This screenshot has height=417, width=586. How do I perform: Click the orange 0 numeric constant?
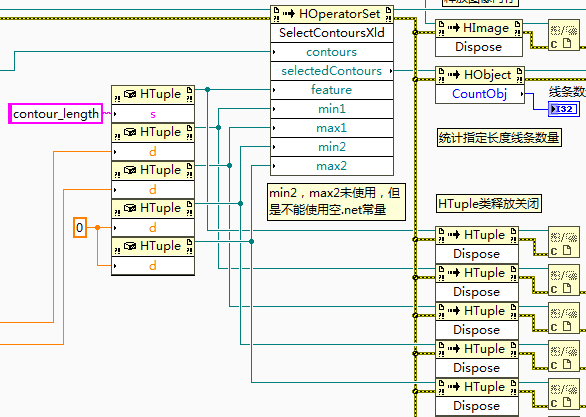click(x=80, y=228)
